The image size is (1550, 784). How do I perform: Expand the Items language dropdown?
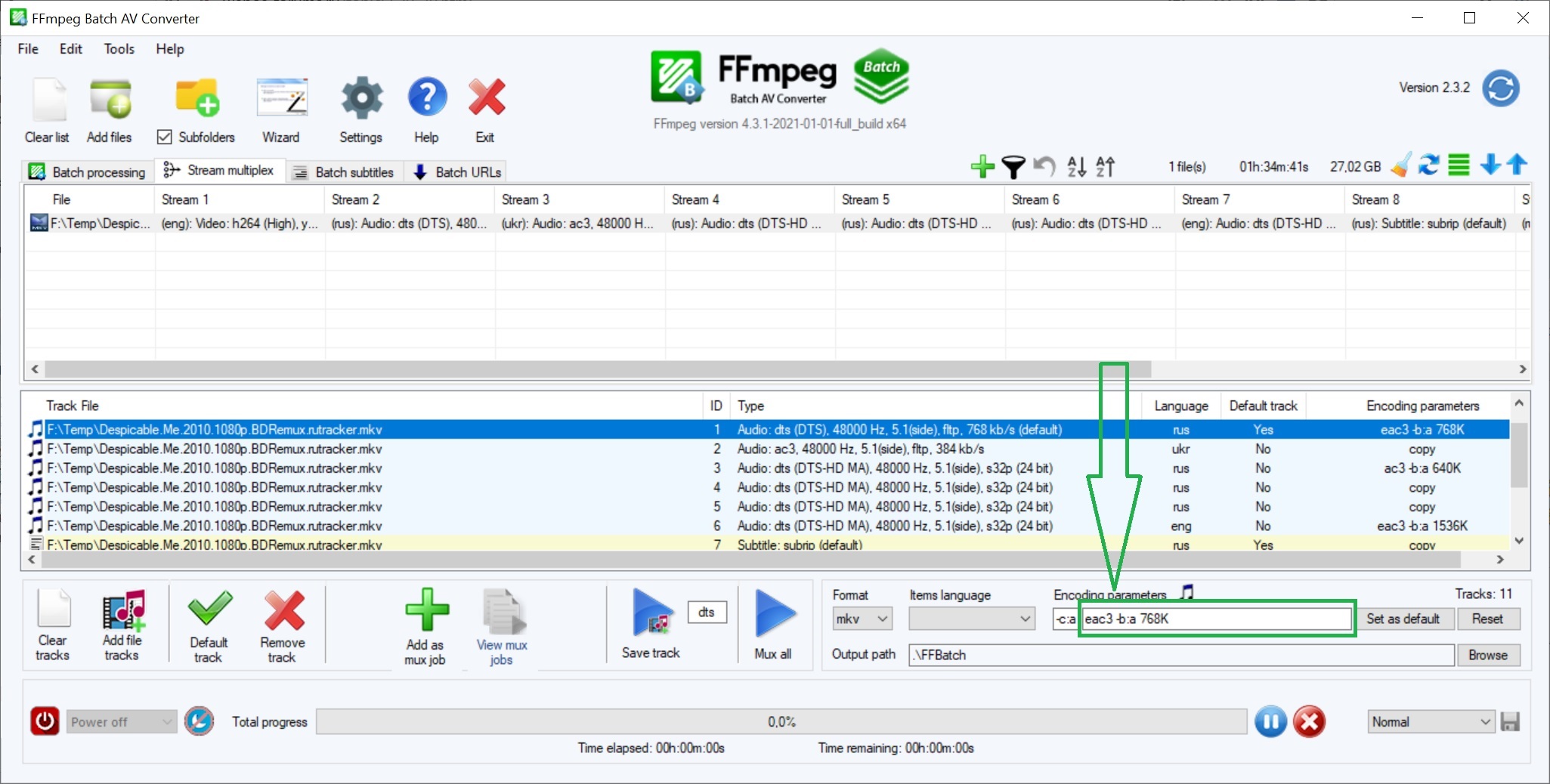[971, 619]
